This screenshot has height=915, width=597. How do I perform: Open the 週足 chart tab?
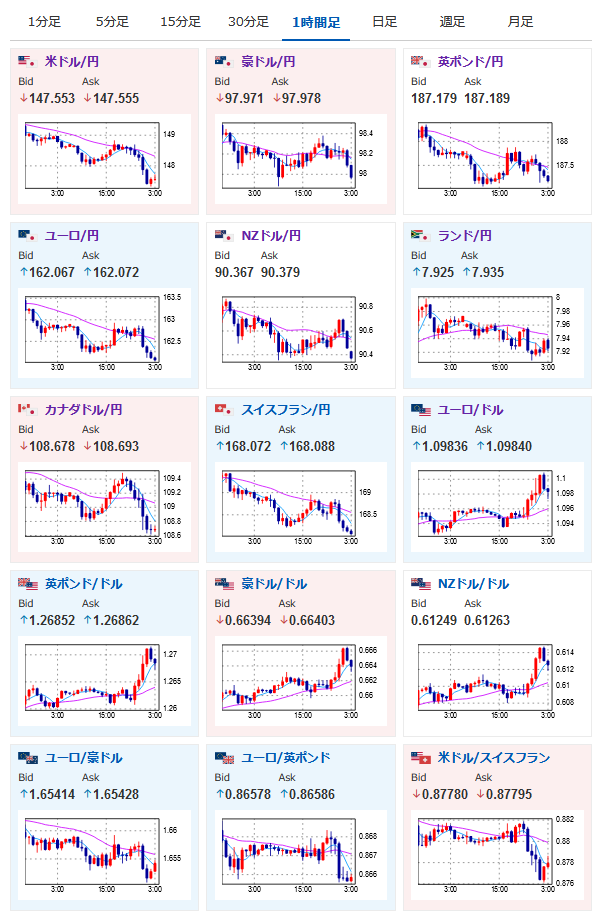(452, 22)
